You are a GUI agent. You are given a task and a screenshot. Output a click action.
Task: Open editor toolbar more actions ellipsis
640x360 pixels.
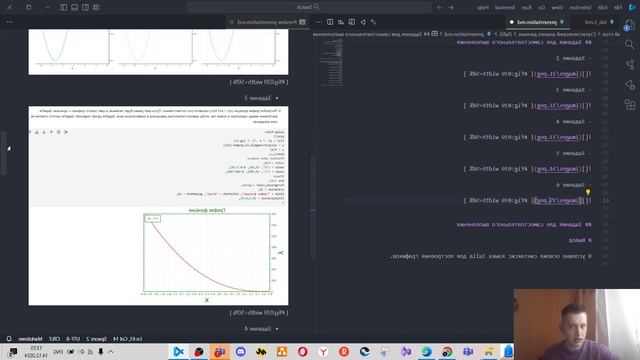point(319,22)
